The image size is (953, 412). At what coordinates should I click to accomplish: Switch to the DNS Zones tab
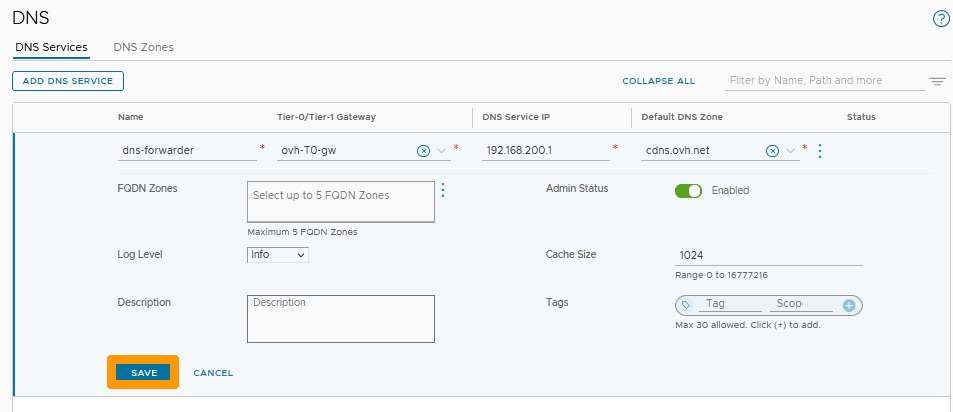(143, 47)
